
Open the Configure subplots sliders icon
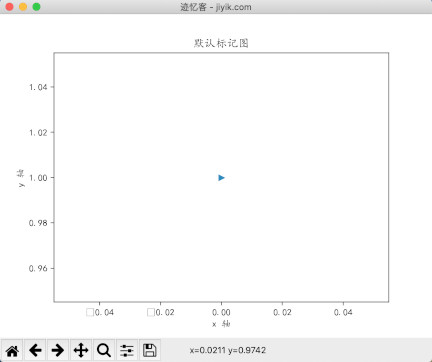point(127,350)
